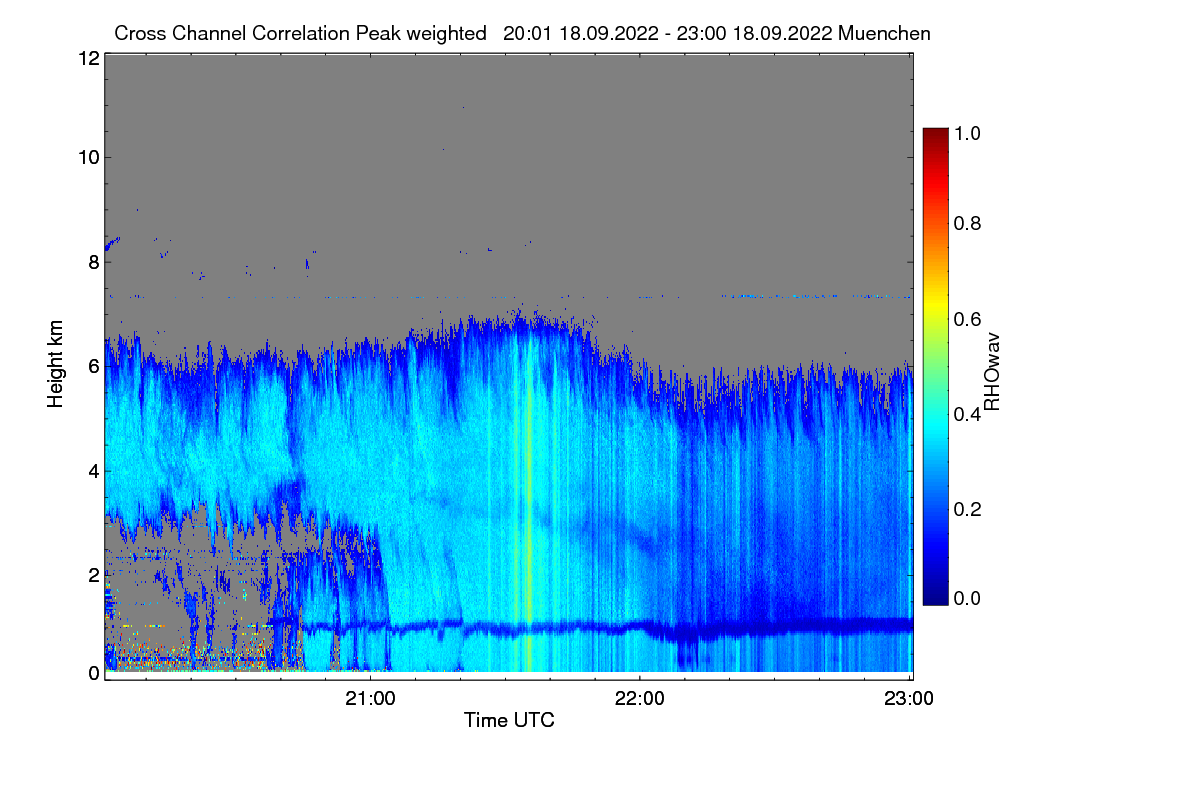This screenshot has width=1200, height=800.
Task: Click the '0' height tick label
Action: click(x=93, y=672)
